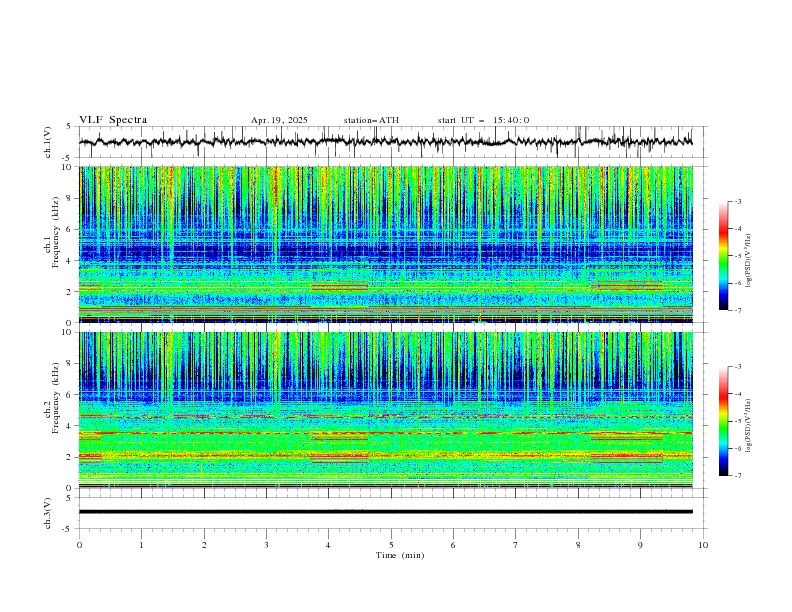
Task: Click the 'ch.1(V)' axis label
Action: pos(47,142)
